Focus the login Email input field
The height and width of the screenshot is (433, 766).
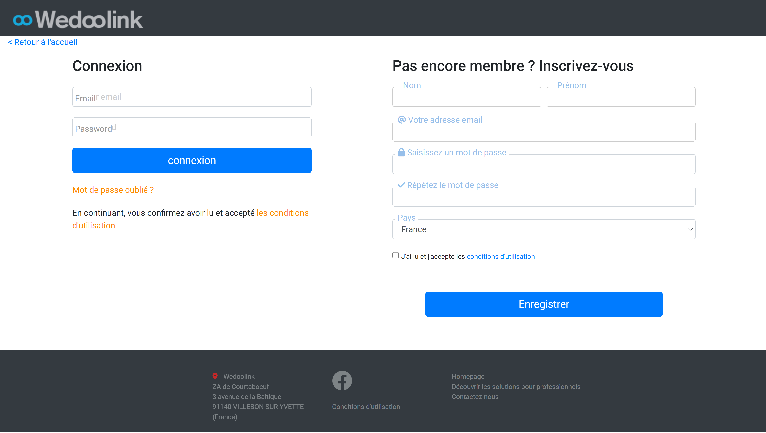coord(192,97)
